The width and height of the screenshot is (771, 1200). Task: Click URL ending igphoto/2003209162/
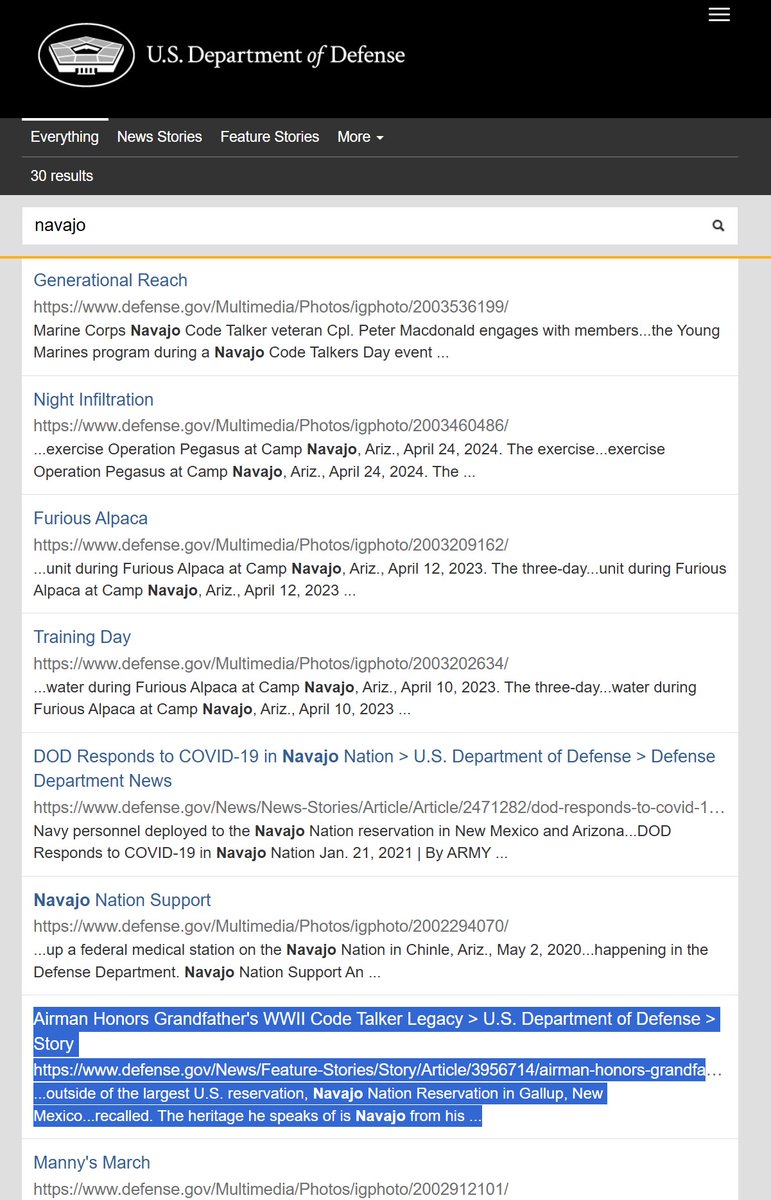click(271, 545)
